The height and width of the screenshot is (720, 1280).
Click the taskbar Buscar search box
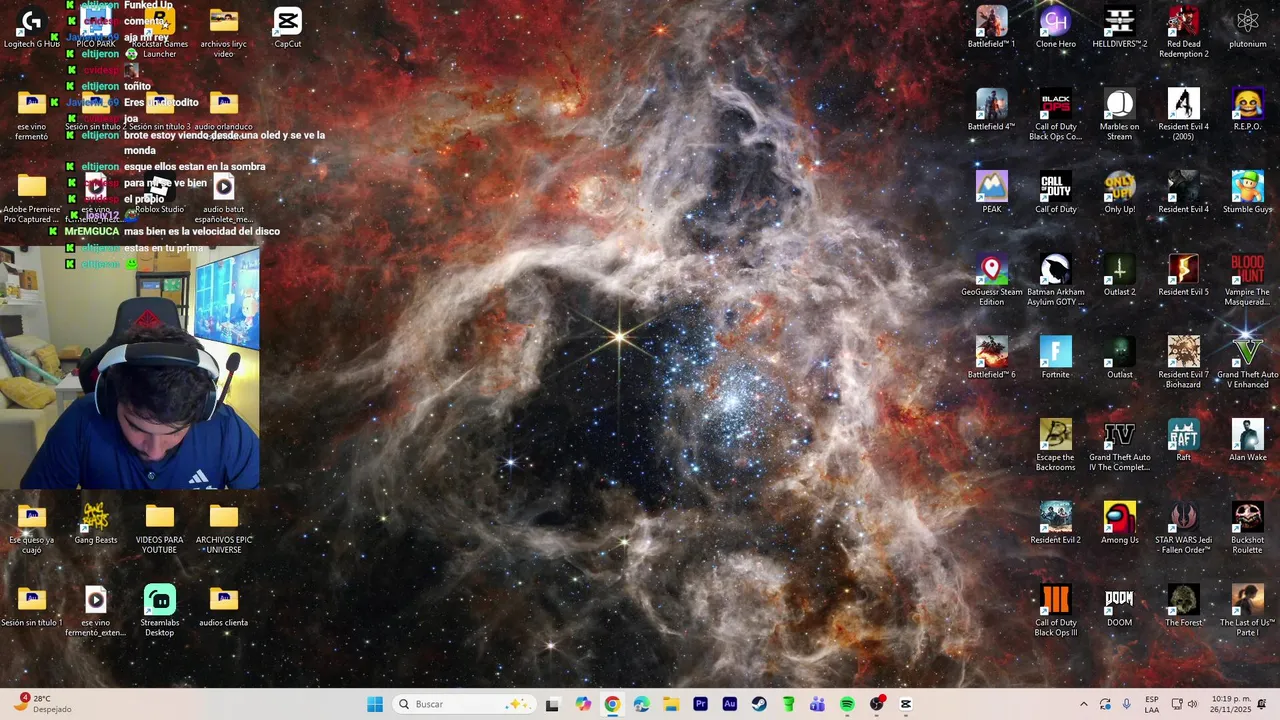pos(463,704)
